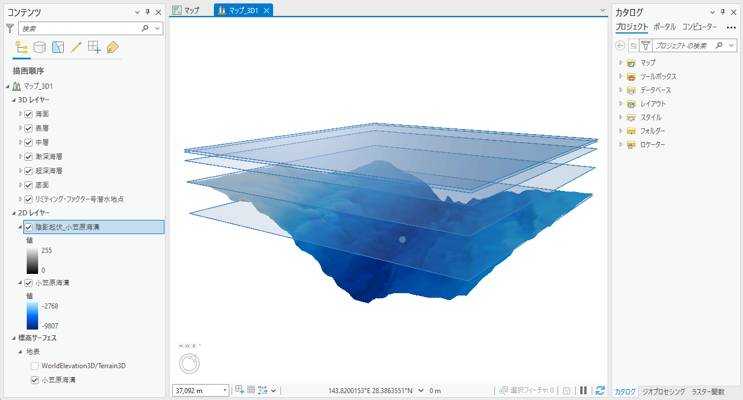Uncheck the 漸深海層 layer checkbox

pyautogui.click(x=28, y=157)
